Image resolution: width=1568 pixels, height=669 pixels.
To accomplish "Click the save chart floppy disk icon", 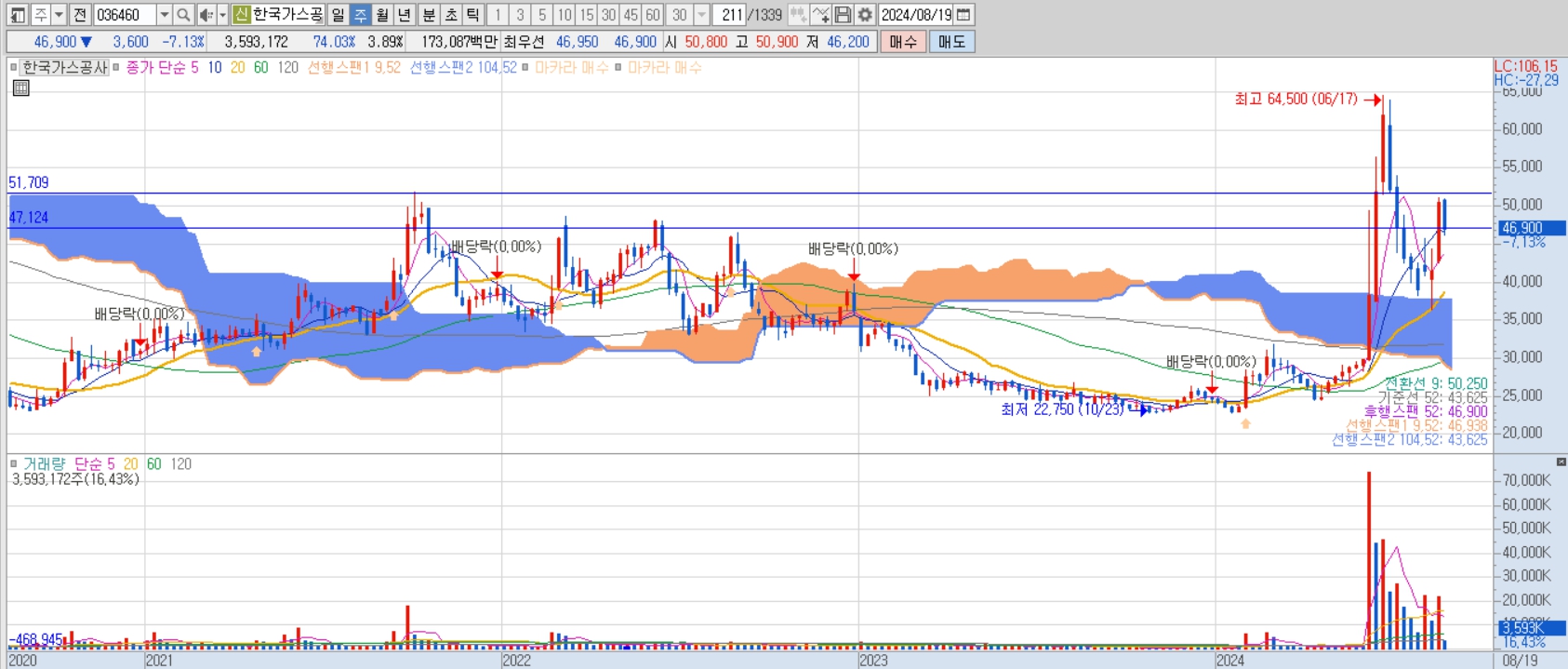I will point(843,15).
